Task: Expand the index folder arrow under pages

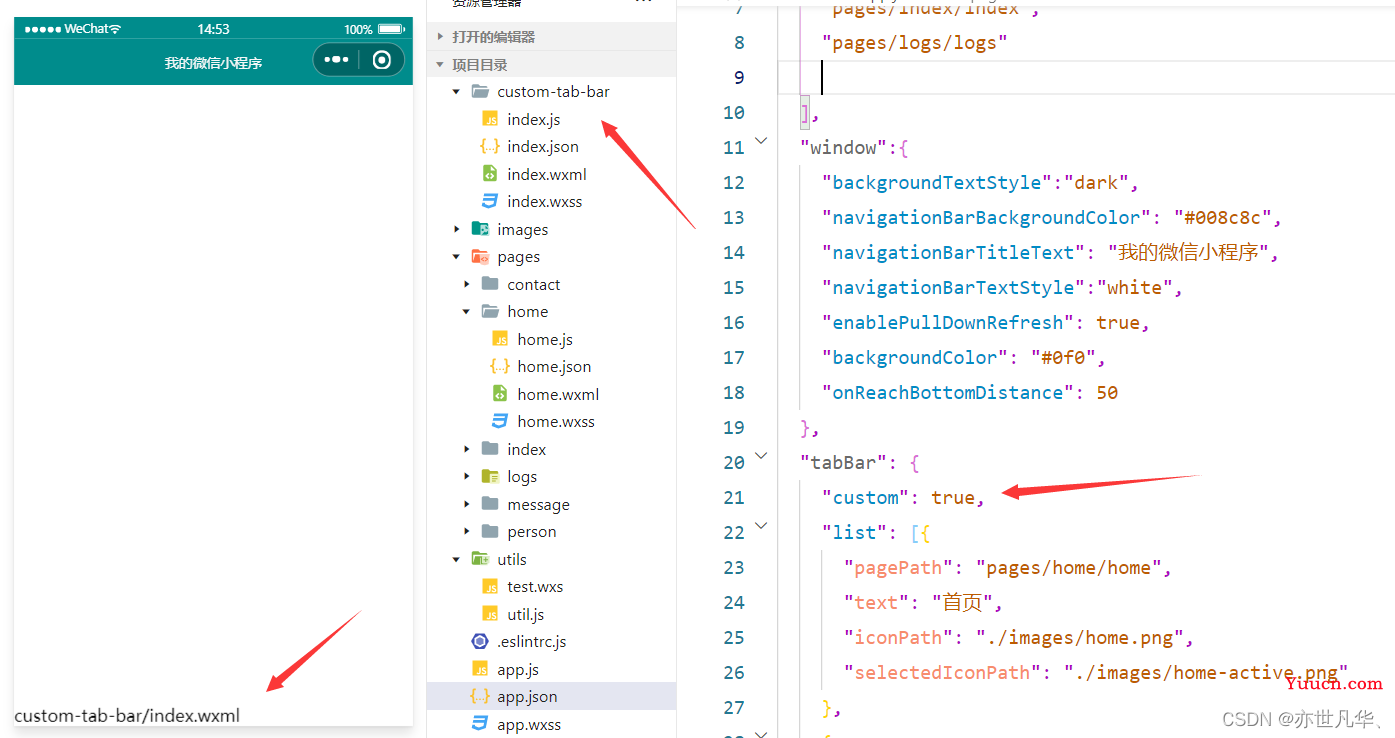Action: (x=467, y=449)
